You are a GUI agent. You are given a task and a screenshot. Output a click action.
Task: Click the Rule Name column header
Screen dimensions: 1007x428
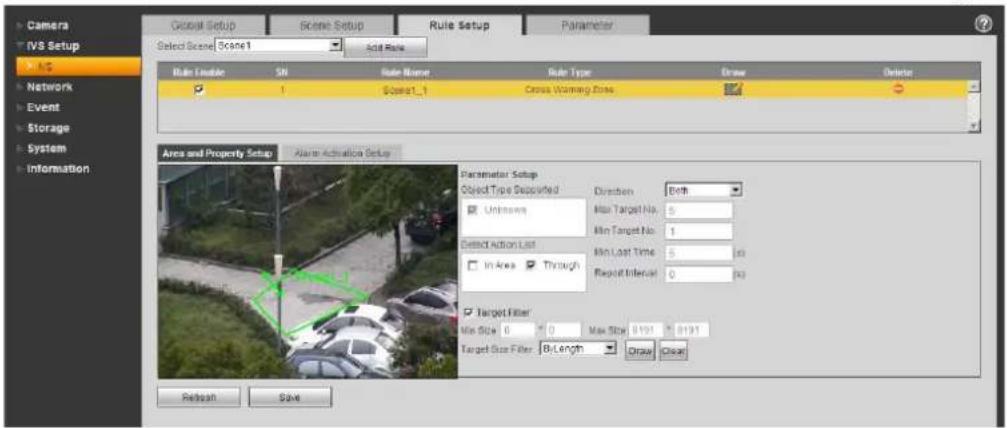click(x=405, y=73)
